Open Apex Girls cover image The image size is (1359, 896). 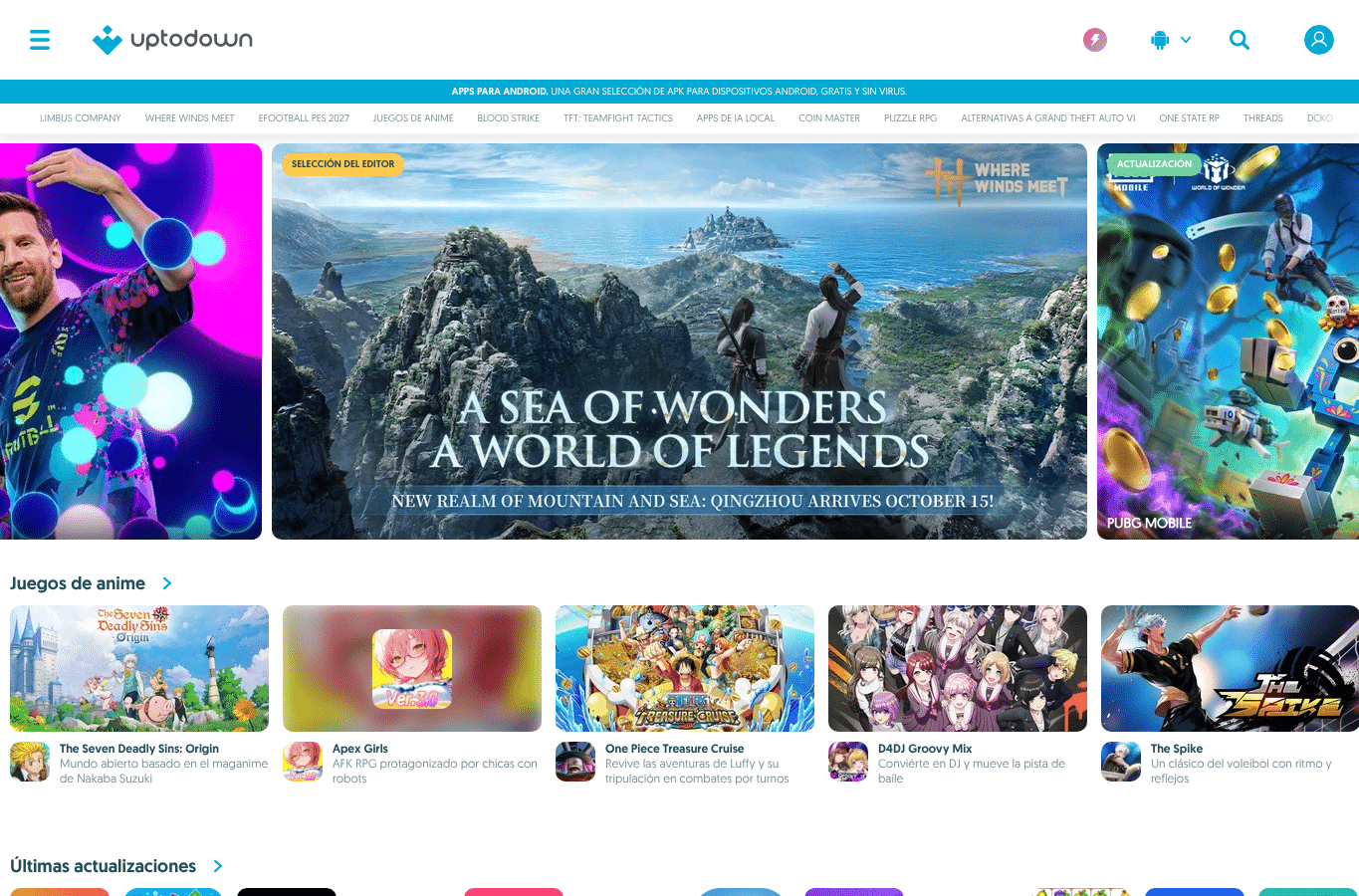coord(412,668)
